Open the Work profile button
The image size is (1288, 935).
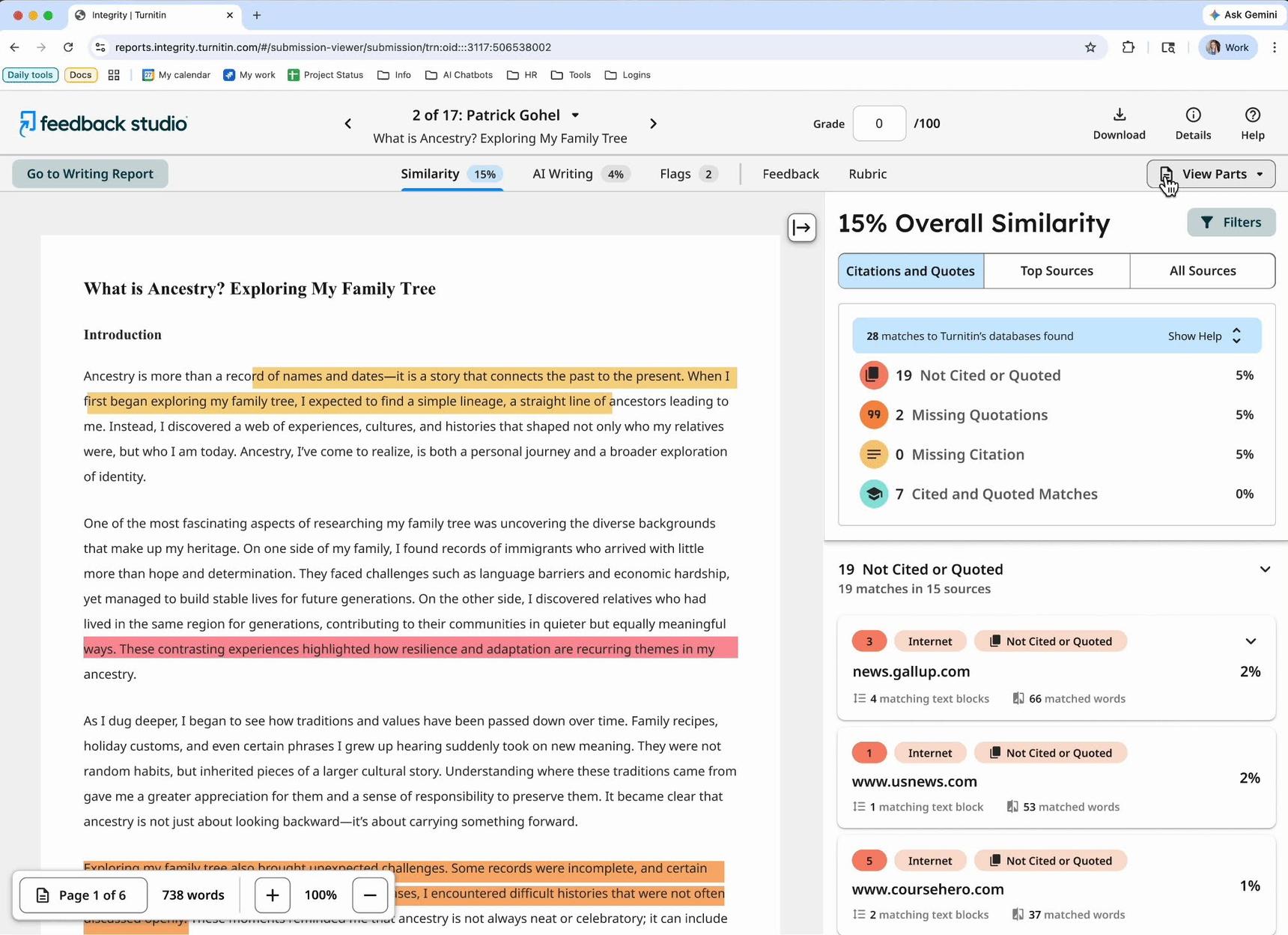tap(1227, 47)
